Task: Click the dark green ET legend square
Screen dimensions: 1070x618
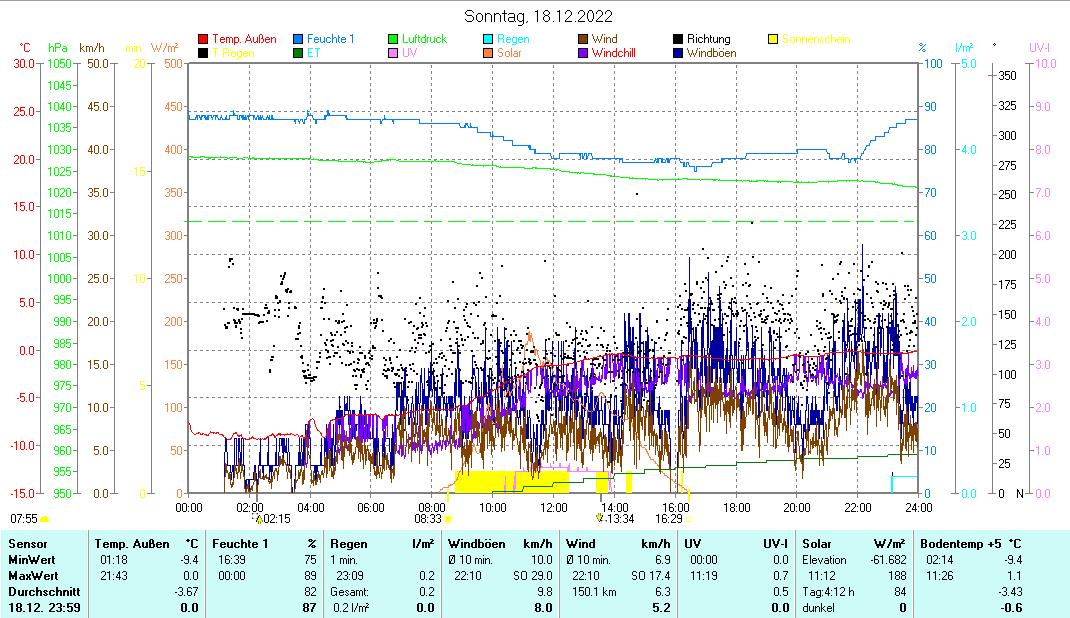Action: click(299, 53)
